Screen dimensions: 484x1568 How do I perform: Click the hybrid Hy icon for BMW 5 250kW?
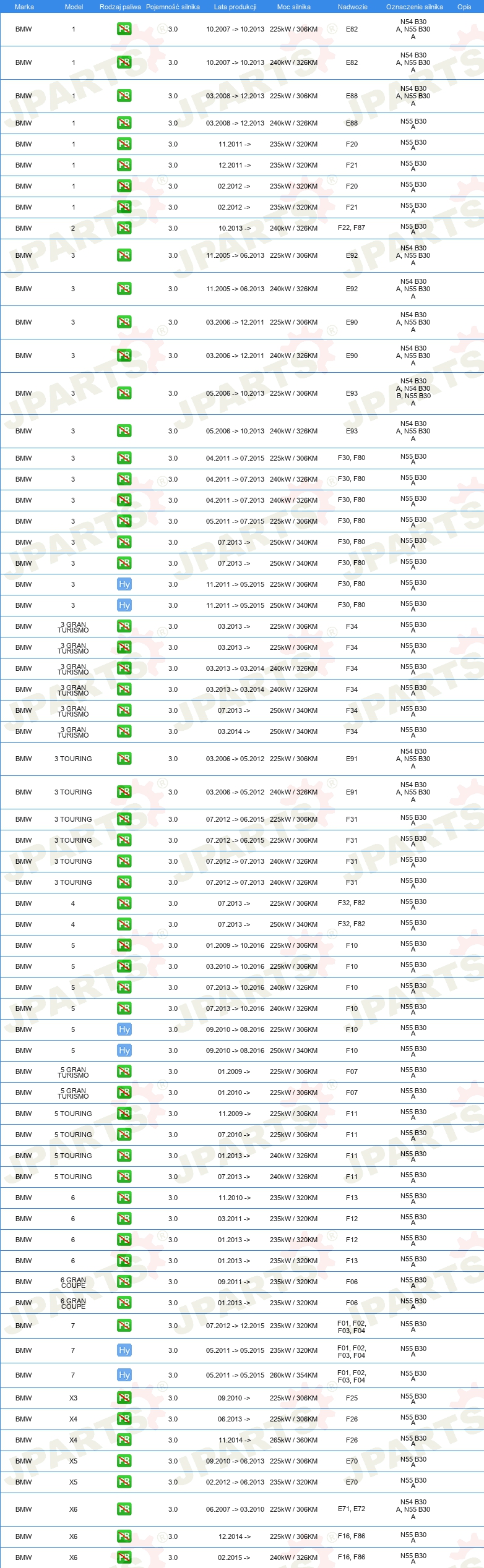124,1050
